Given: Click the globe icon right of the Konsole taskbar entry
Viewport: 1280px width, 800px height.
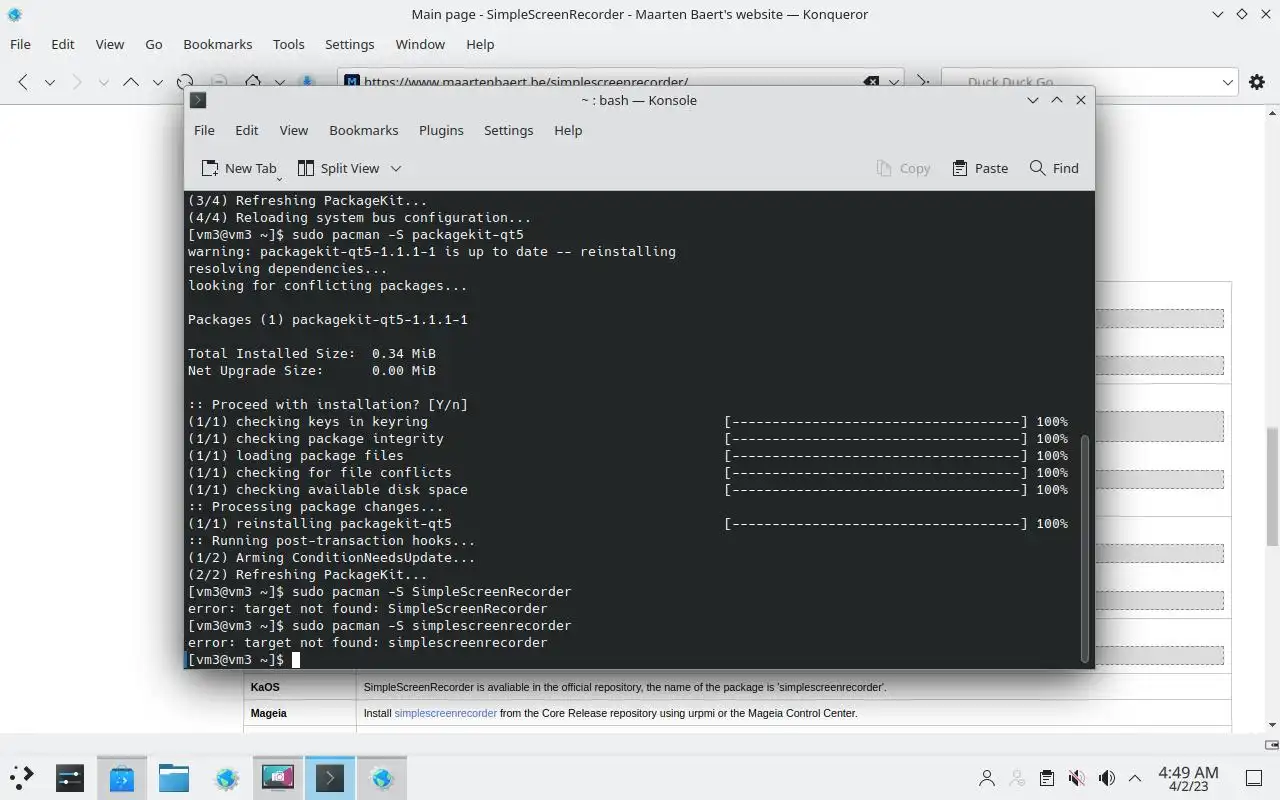Looking at the screenshot, I should [382, 777].
